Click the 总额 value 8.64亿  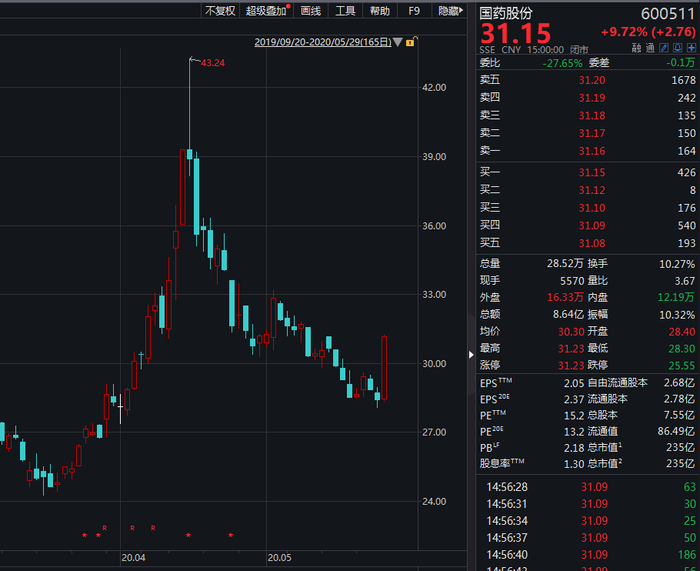568,314
